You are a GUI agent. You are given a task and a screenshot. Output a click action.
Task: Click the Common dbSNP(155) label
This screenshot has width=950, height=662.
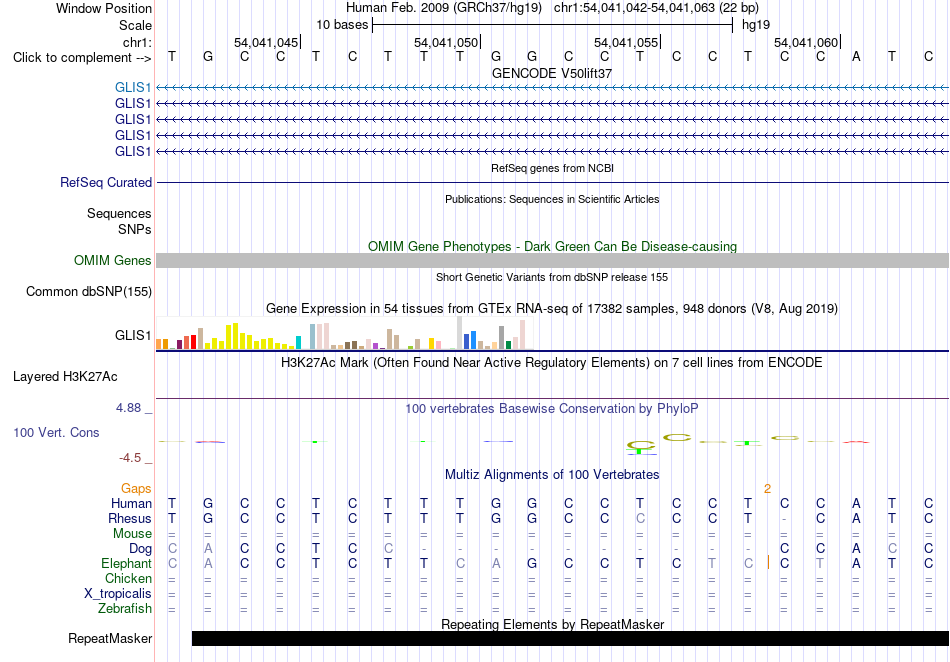[x=89, y=291]
